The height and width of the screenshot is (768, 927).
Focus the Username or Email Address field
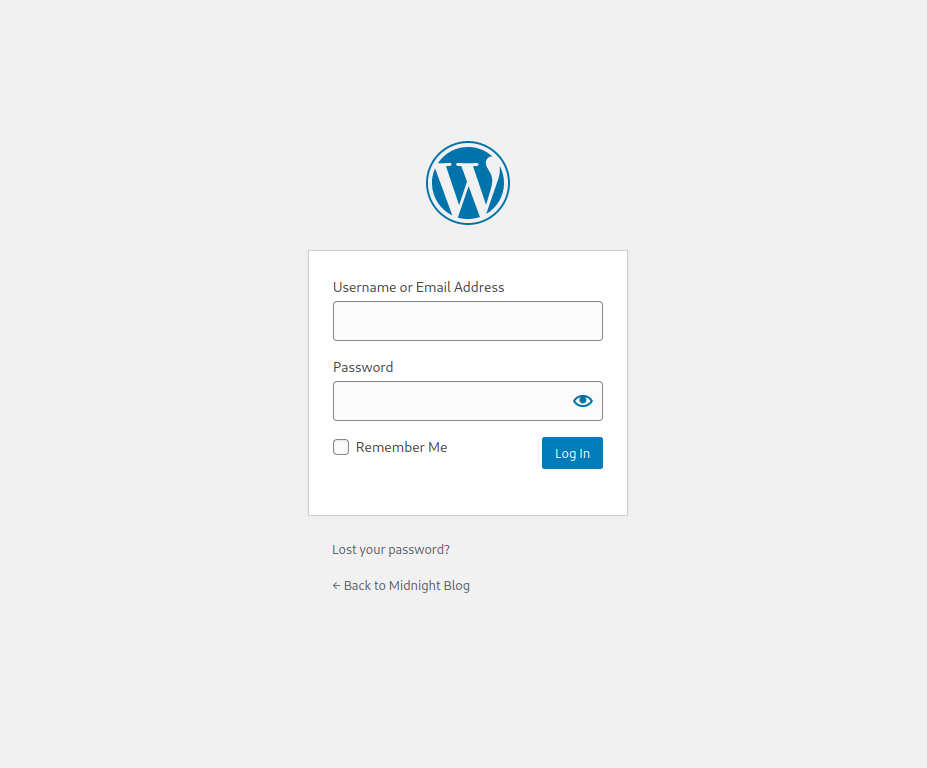[x=468, y=321]
